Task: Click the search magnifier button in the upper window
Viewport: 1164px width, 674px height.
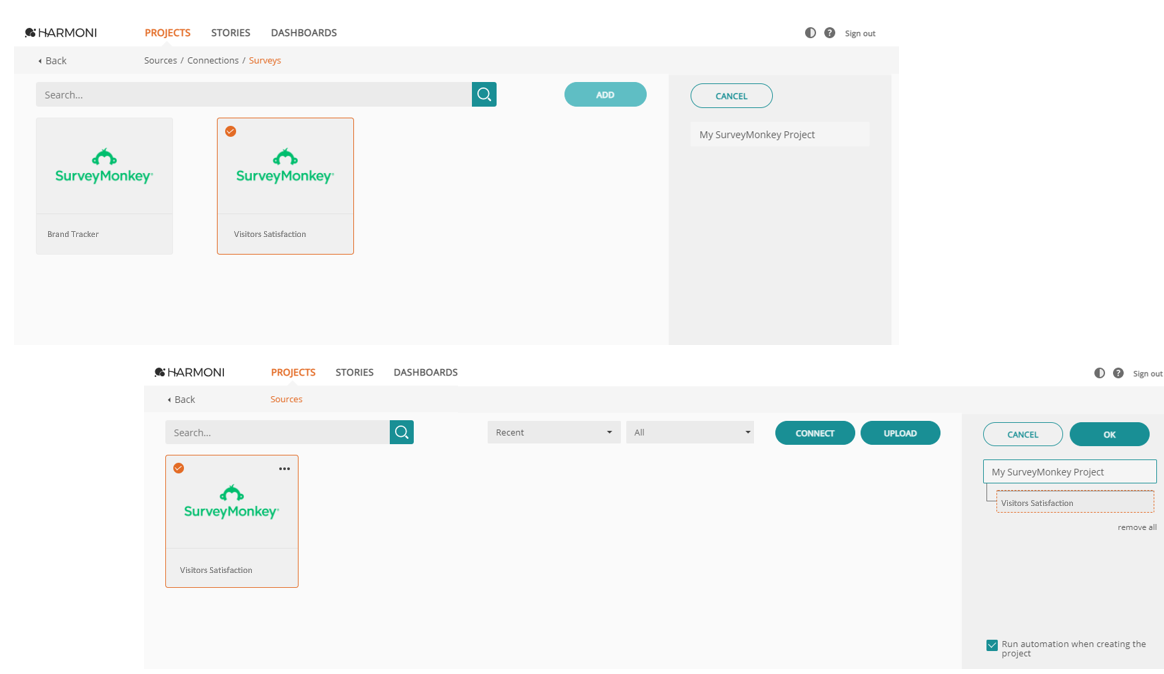Action: (484, 94)
